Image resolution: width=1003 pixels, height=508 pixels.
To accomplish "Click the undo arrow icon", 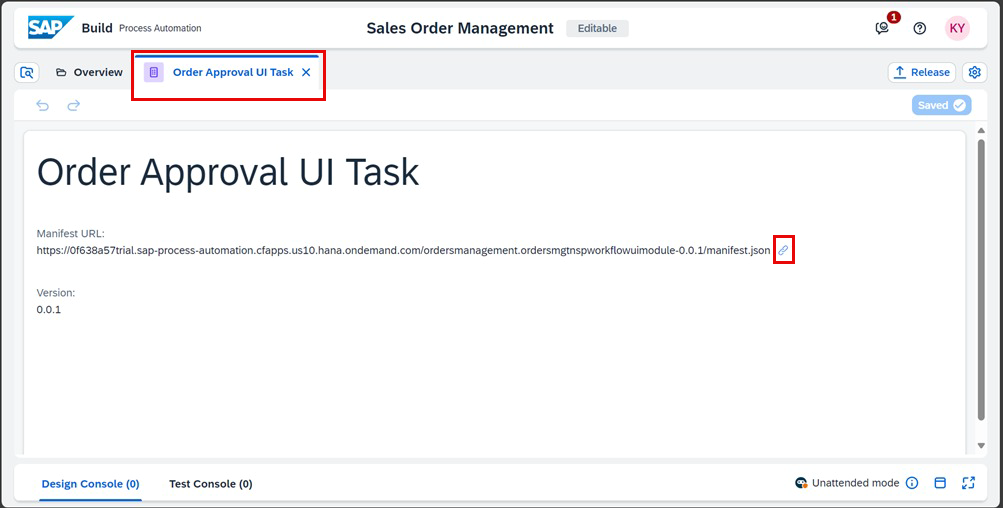I will [x=43, y=106].
